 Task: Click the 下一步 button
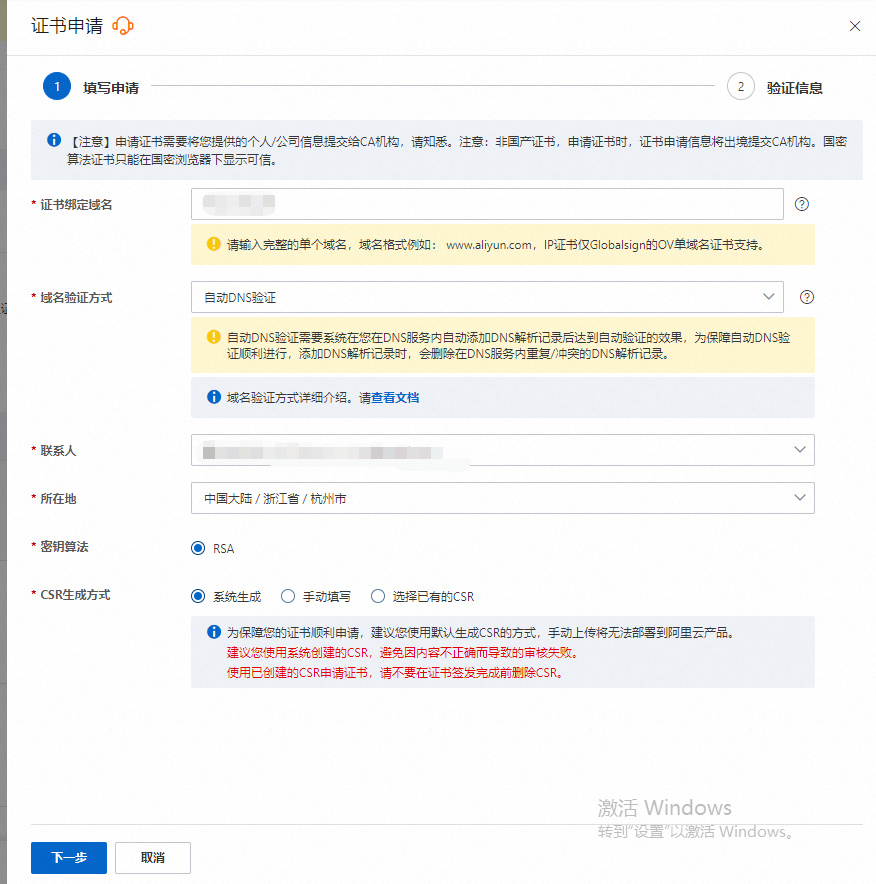(x=69, y=858)
